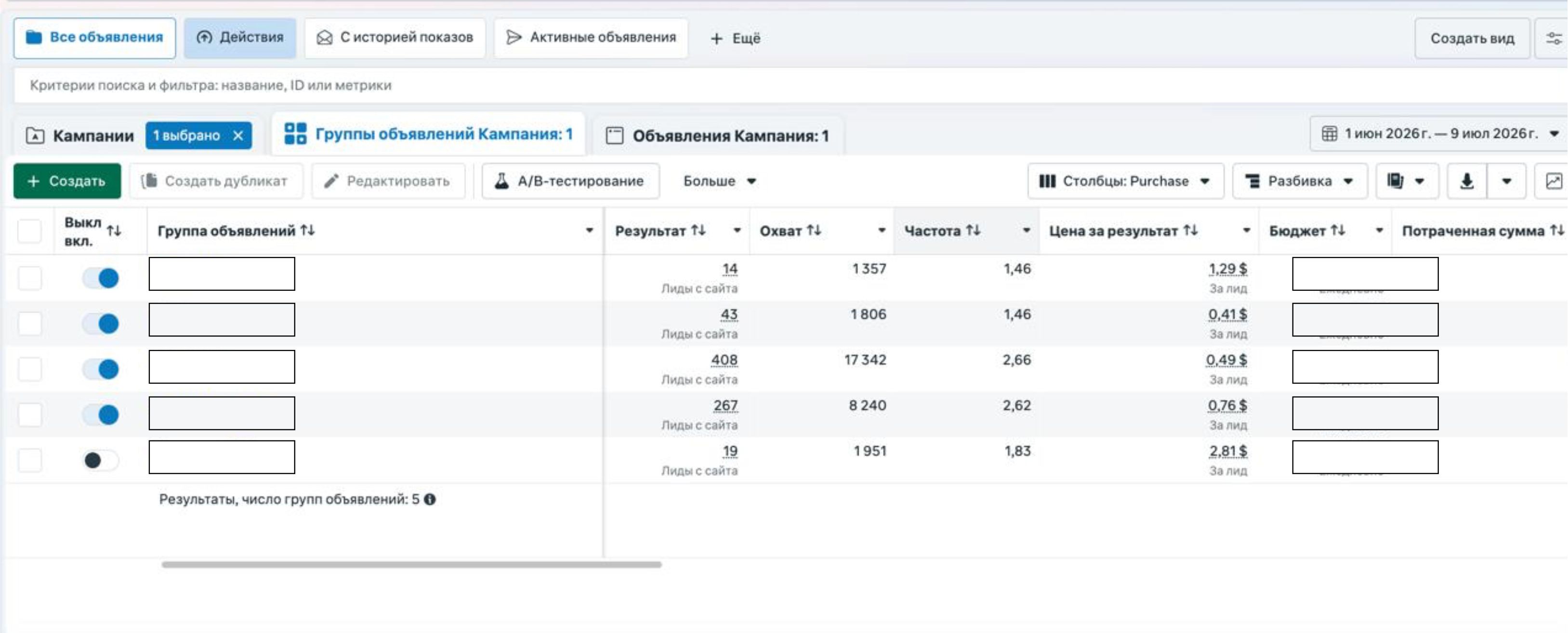Image resolution: width=1568 pixels, height=633 pixels.
Task: Click the reach value 17 342
Action: 865,360
